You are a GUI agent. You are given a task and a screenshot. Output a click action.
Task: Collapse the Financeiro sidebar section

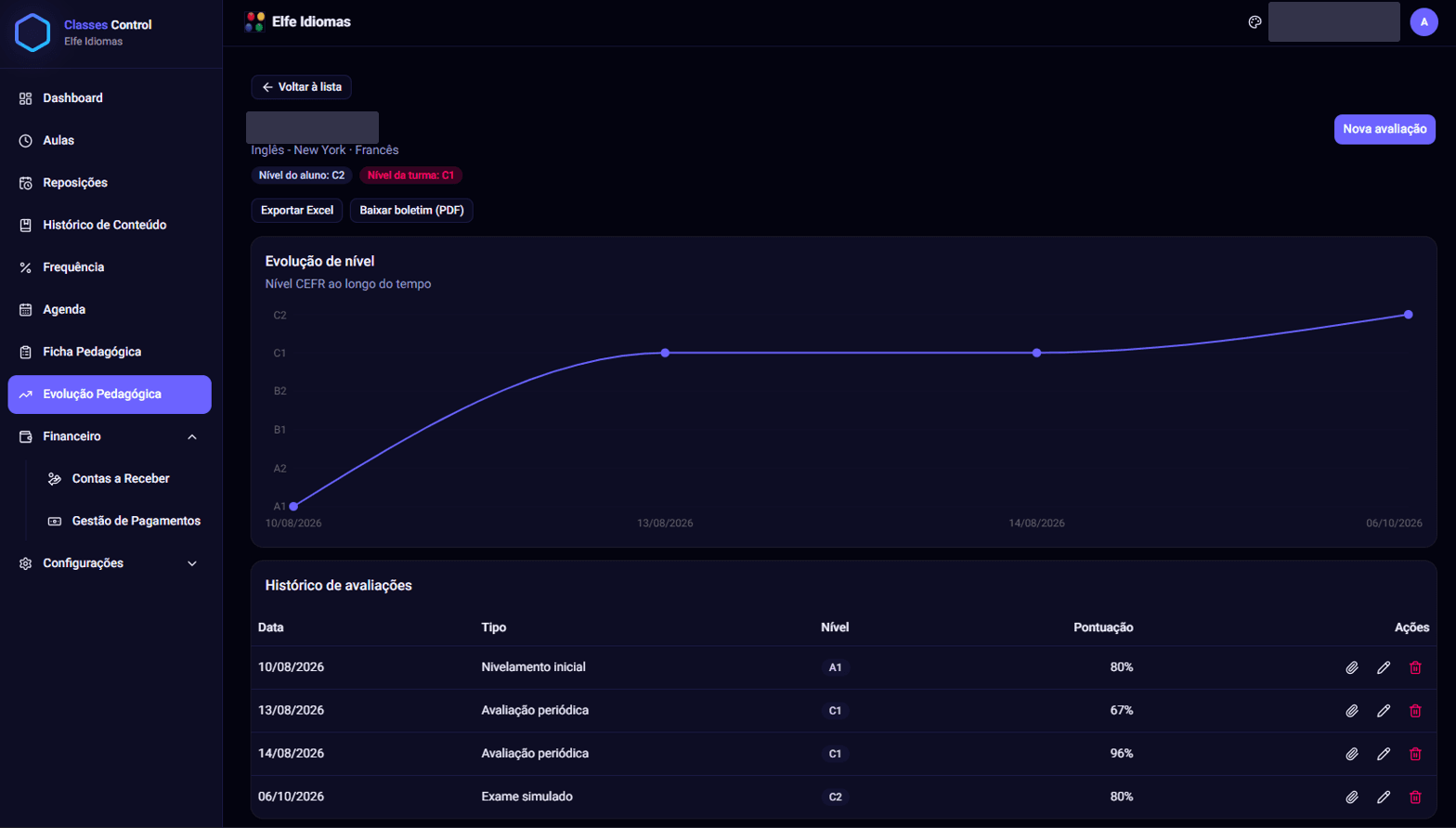click(110, 436)
